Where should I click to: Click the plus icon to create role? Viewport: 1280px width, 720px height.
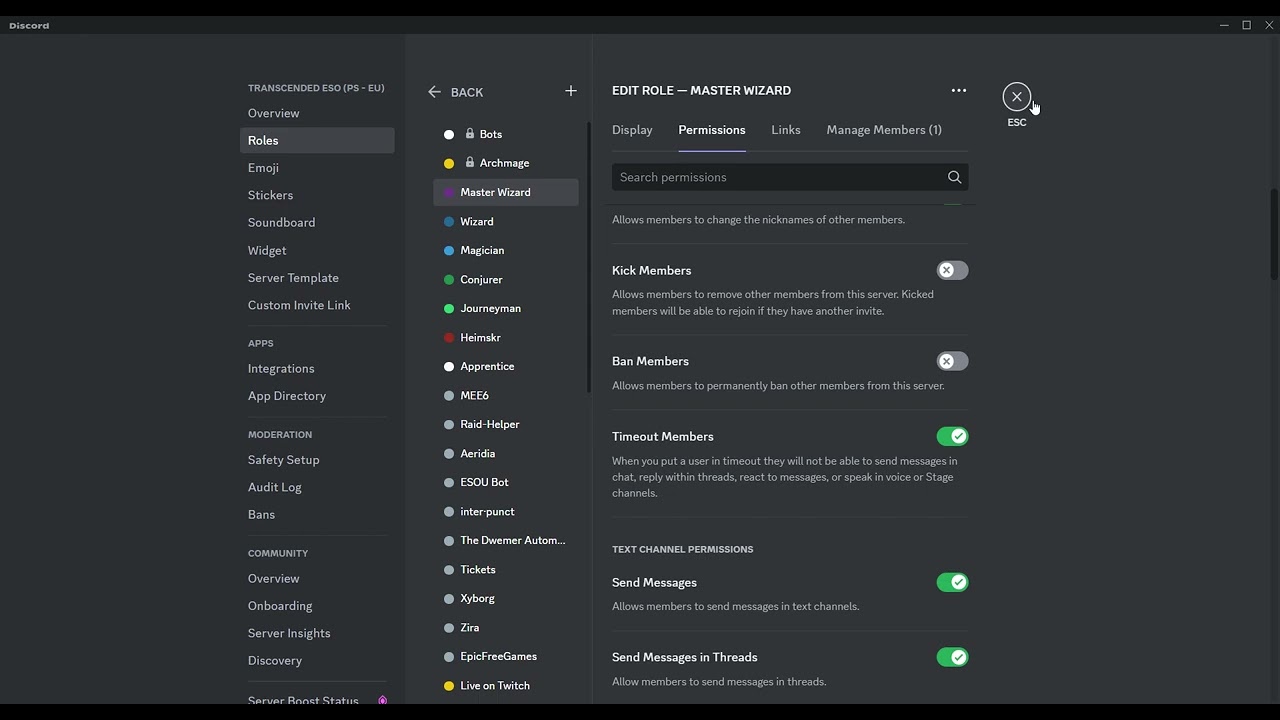tap(571, 91)
